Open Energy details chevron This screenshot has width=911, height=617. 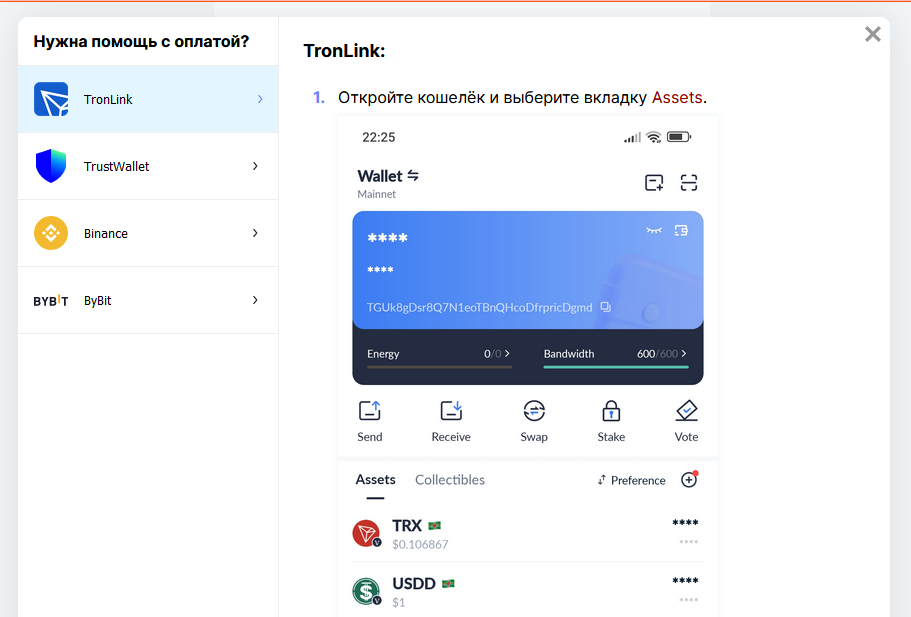[x=507, y=353]
